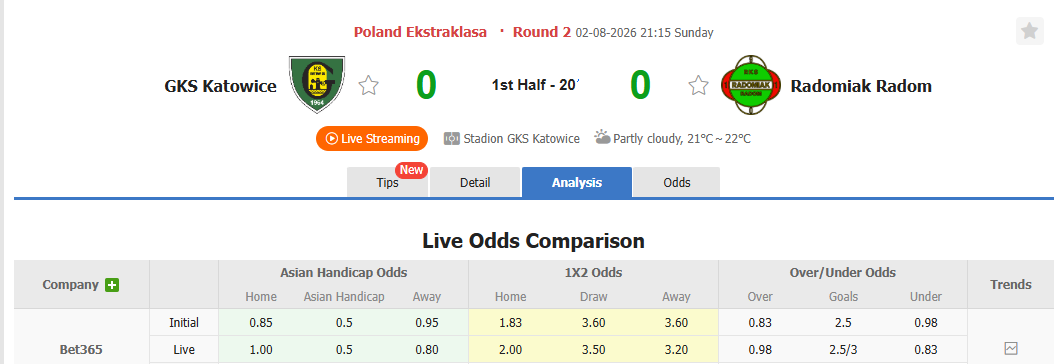Image resolution: width=1055 pixels, height=364 pixels.
Task: Expand company list with green plus icon
Action: click(112, 285)
